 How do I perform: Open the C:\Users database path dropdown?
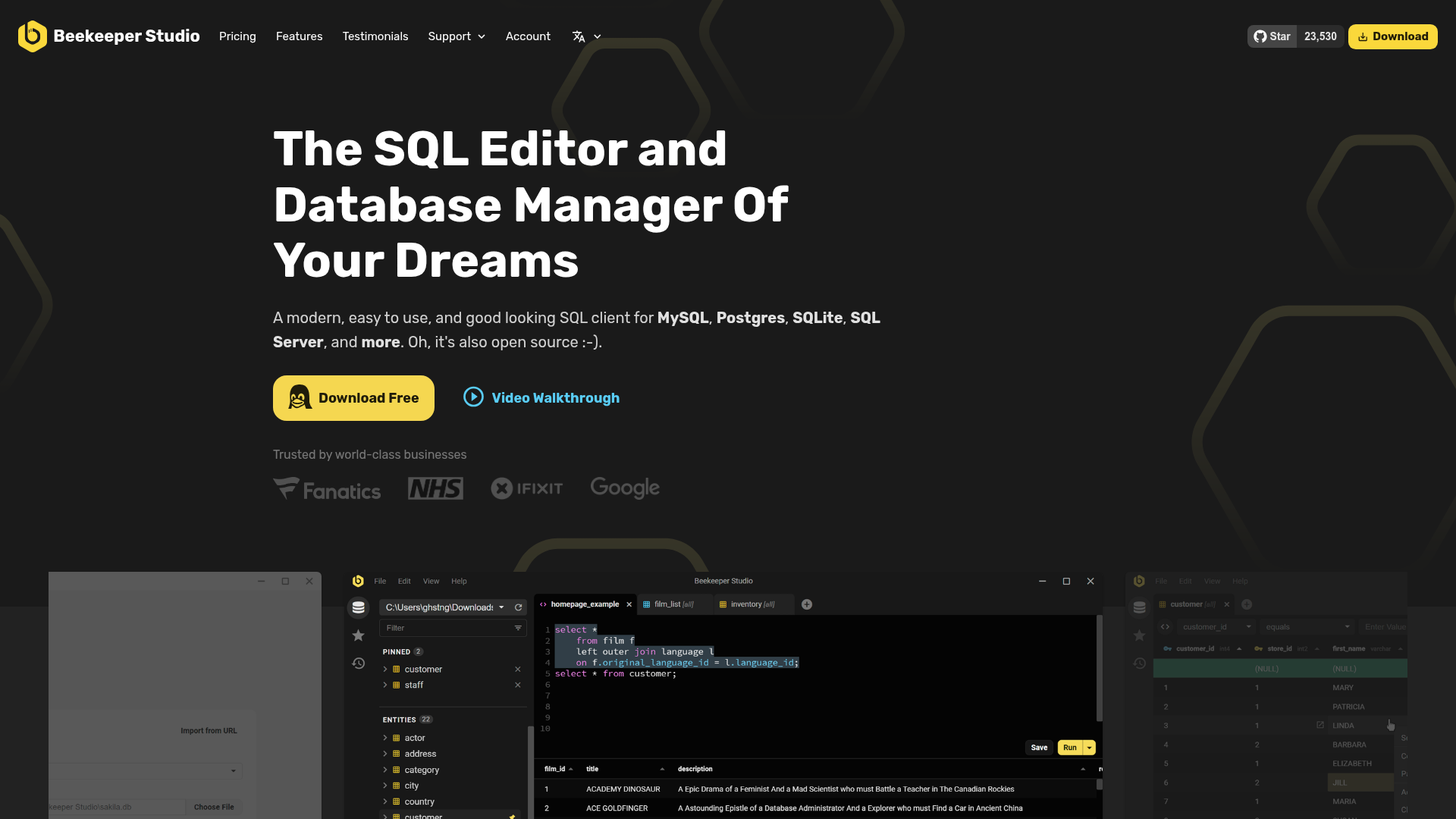click(x=444, y=607)
